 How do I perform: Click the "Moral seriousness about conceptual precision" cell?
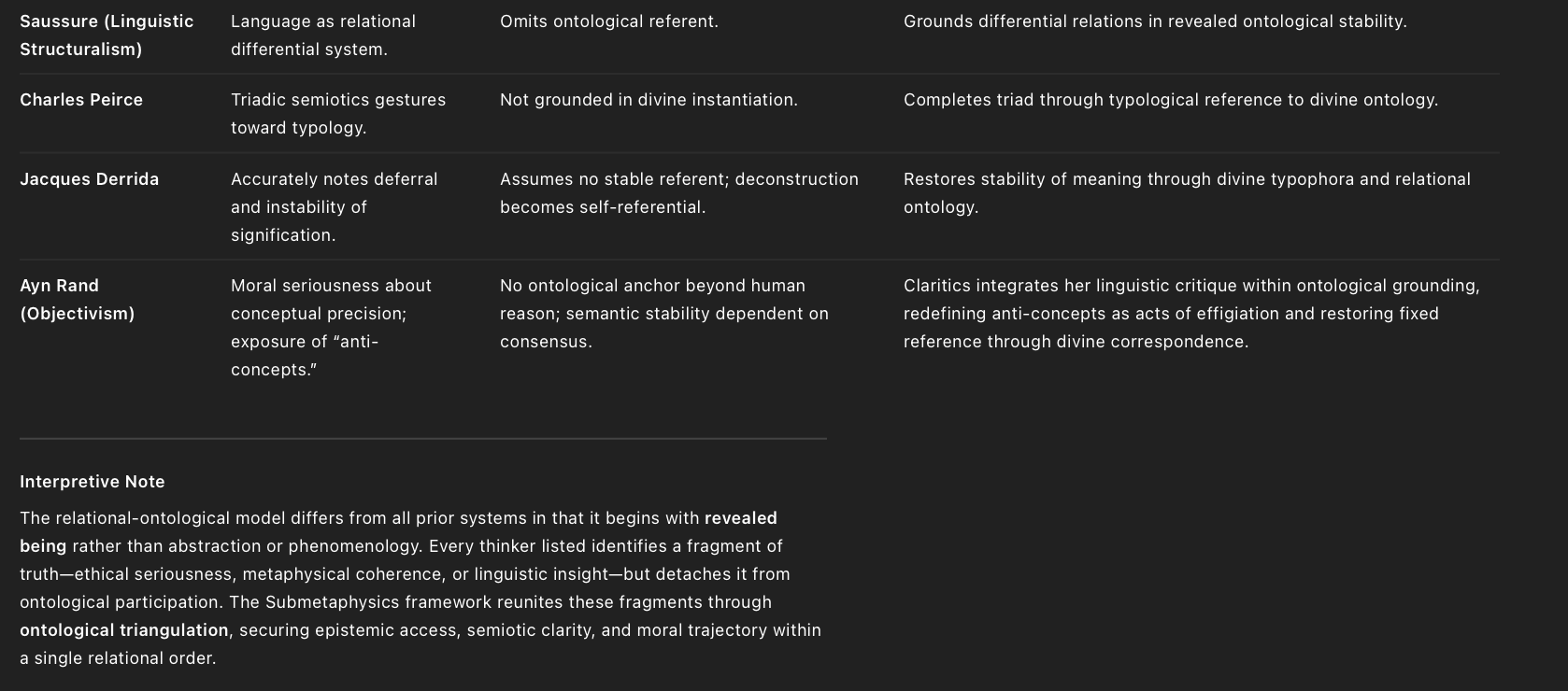click(331, 327)
